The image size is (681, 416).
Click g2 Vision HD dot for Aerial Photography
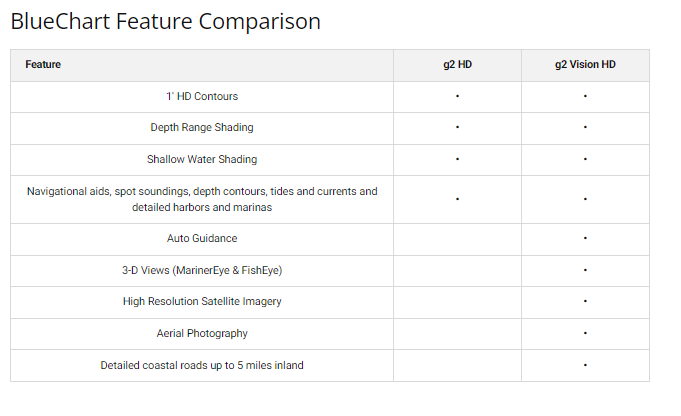click(585, 334)
